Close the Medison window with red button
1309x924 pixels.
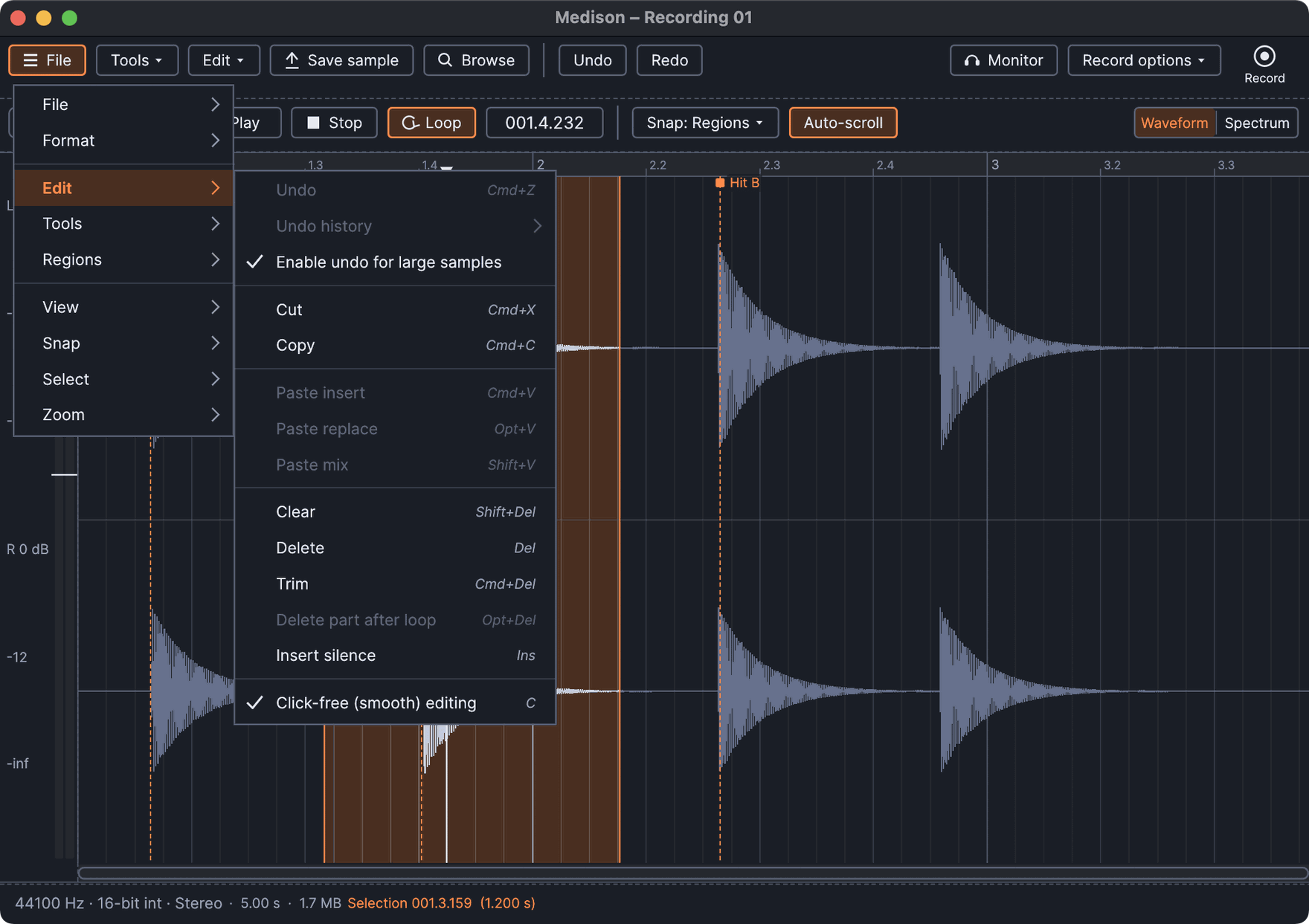click(x=19, y=17)
